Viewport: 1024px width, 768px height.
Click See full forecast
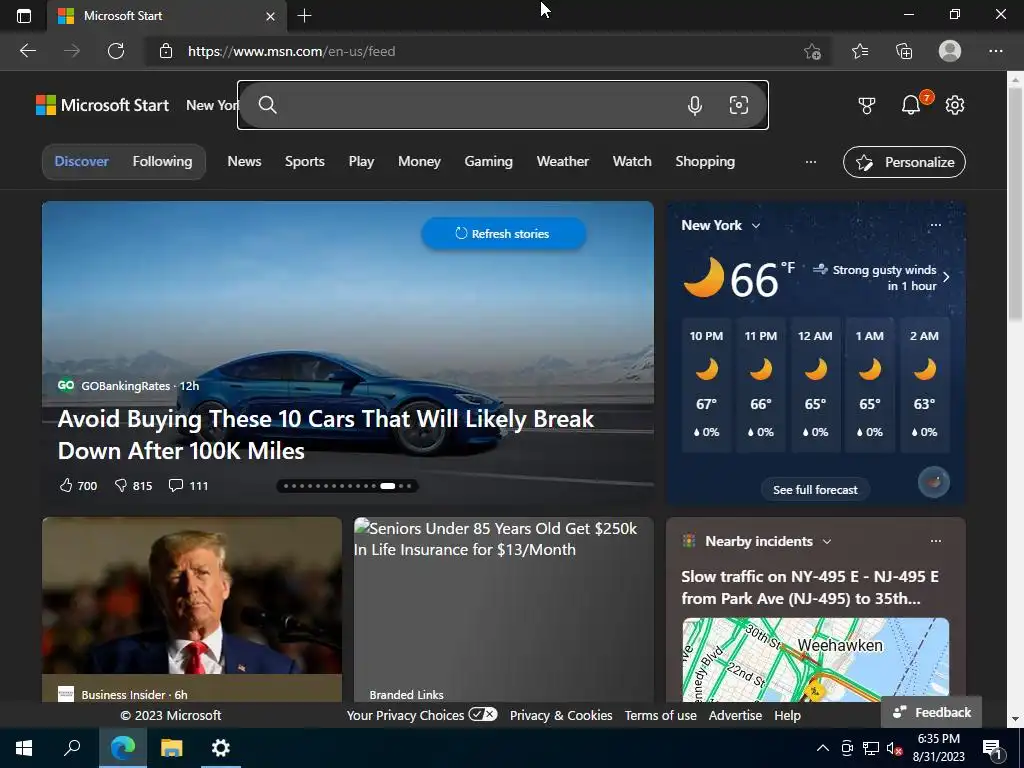[815, 490]
